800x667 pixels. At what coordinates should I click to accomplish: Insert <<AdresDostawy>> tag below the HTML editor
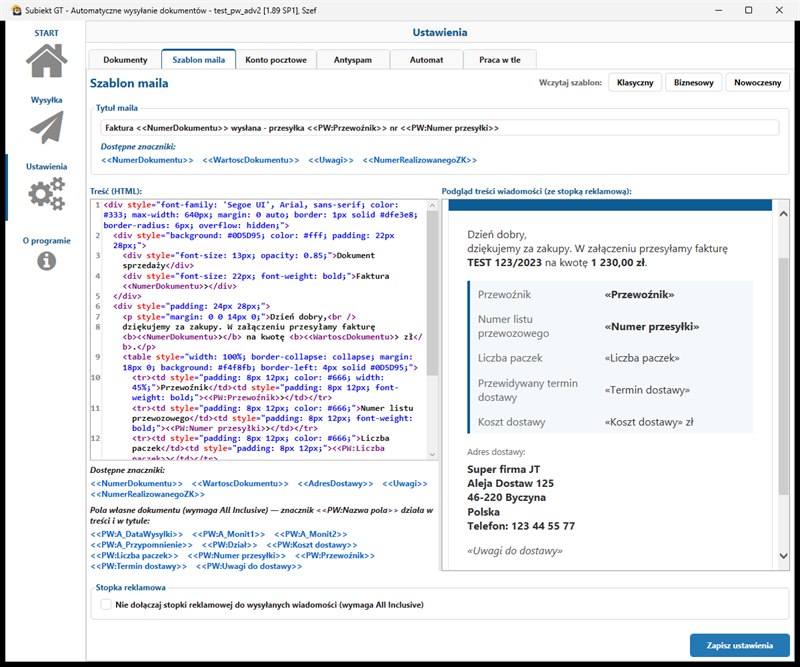pos(335,483)
